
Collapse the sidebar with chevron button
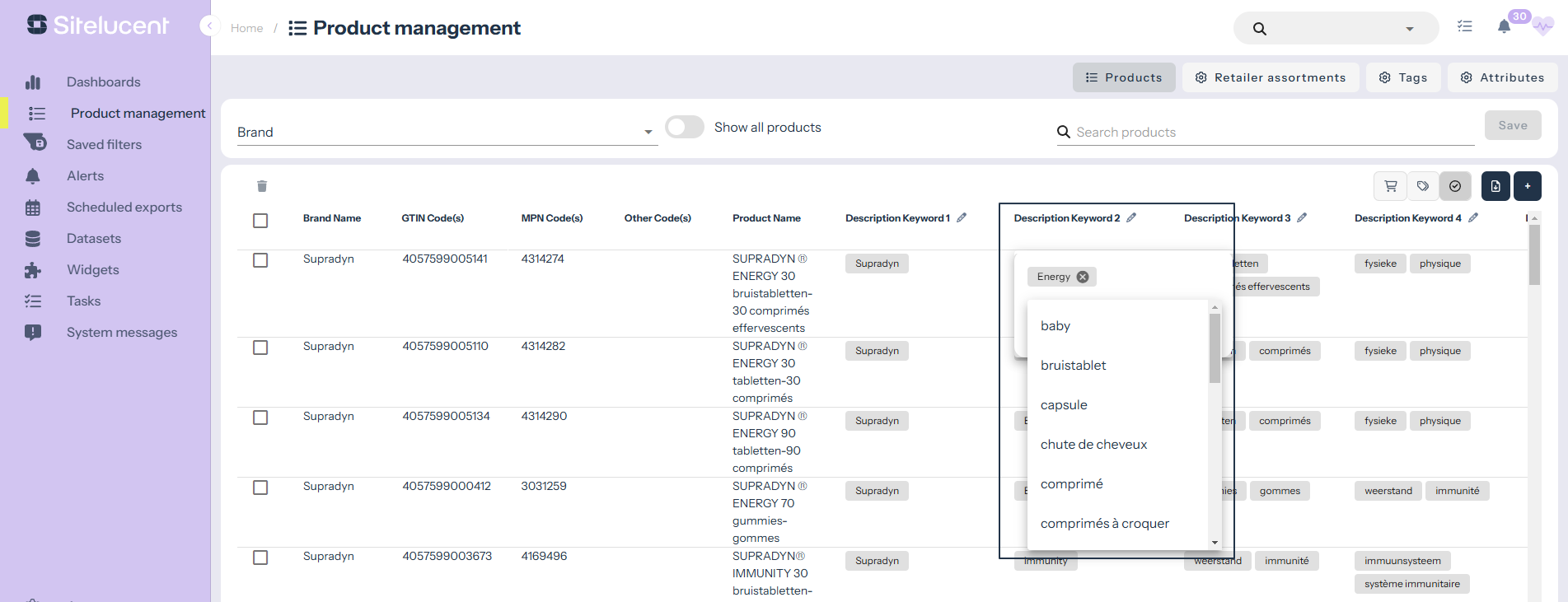(x=209, y=26)
